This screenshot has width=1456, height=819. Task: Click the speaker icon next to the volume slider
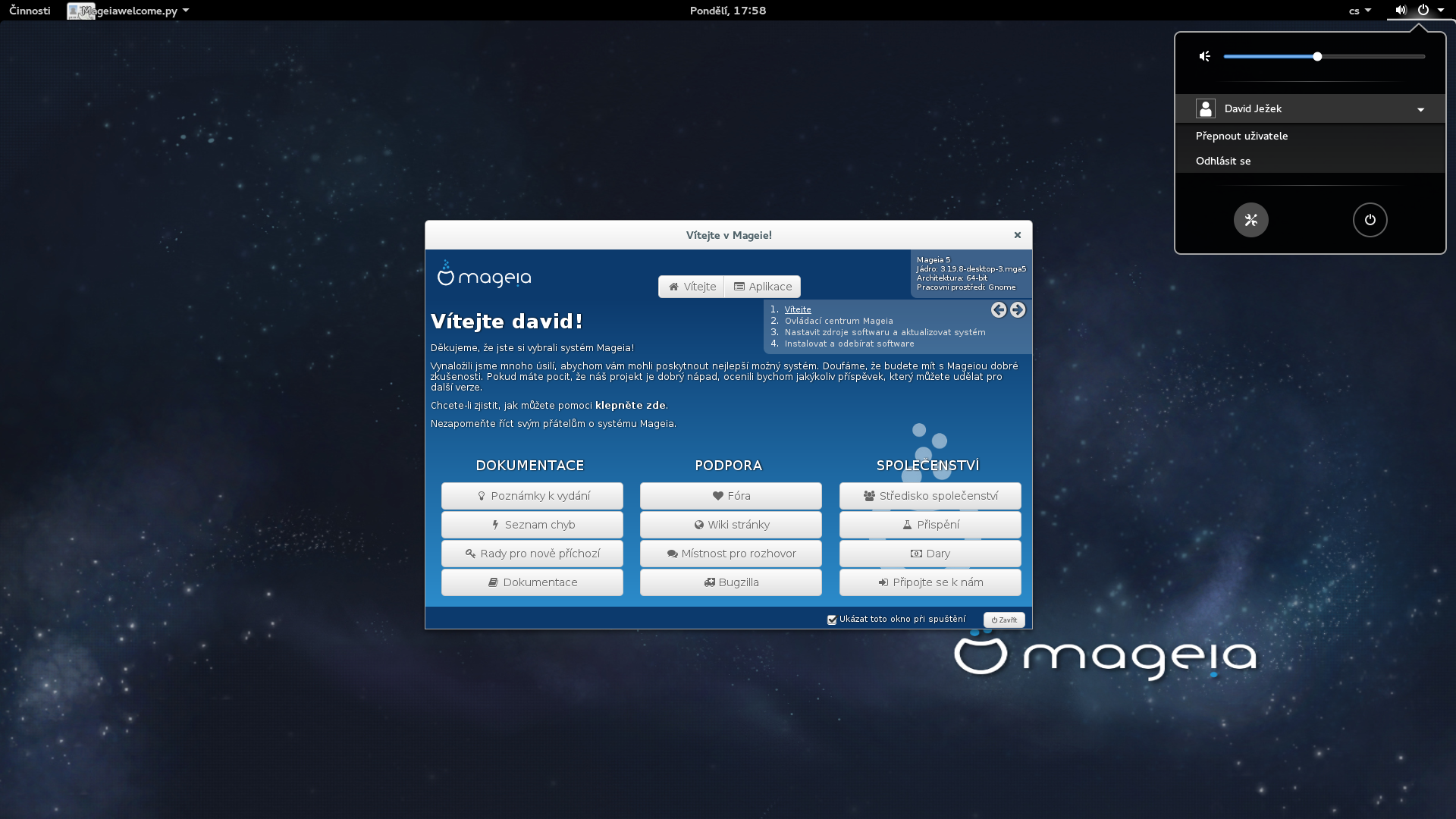point(1205,56)
